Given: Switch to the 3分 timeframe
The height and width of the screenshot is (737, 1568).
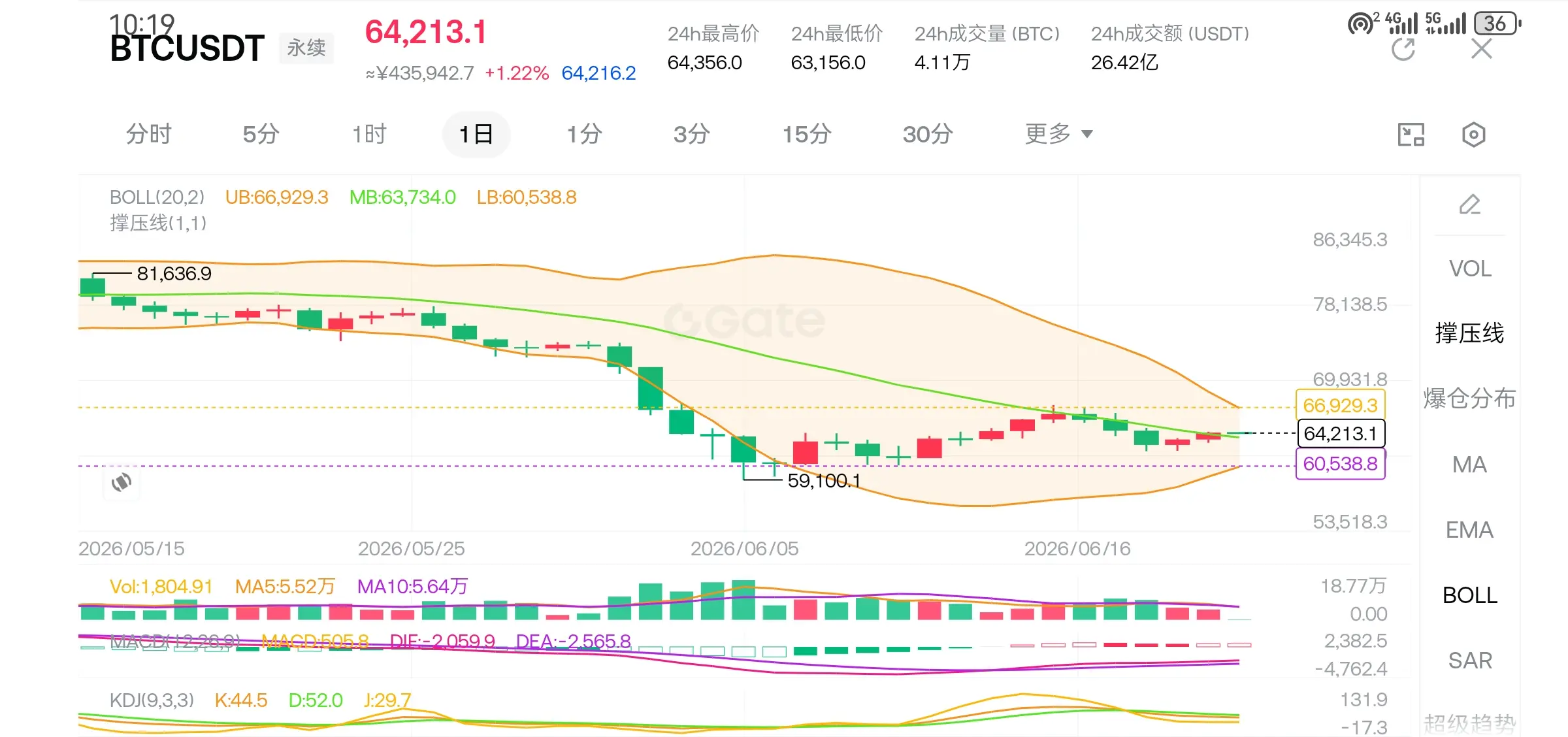Looking at the screenshot, I should pos(692,134).
